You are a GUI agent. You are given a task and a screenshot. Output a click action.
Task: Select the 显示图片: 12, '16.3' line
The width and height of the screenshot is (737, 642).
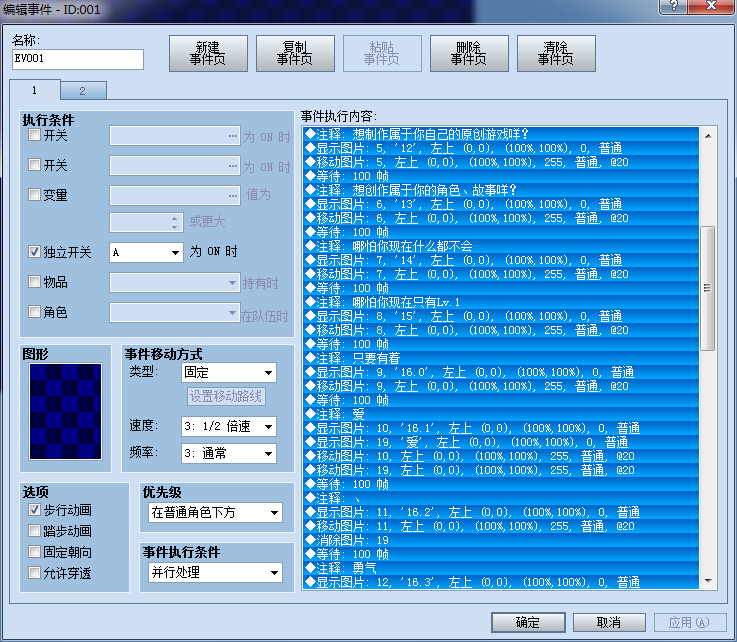[x=501, y=582]
